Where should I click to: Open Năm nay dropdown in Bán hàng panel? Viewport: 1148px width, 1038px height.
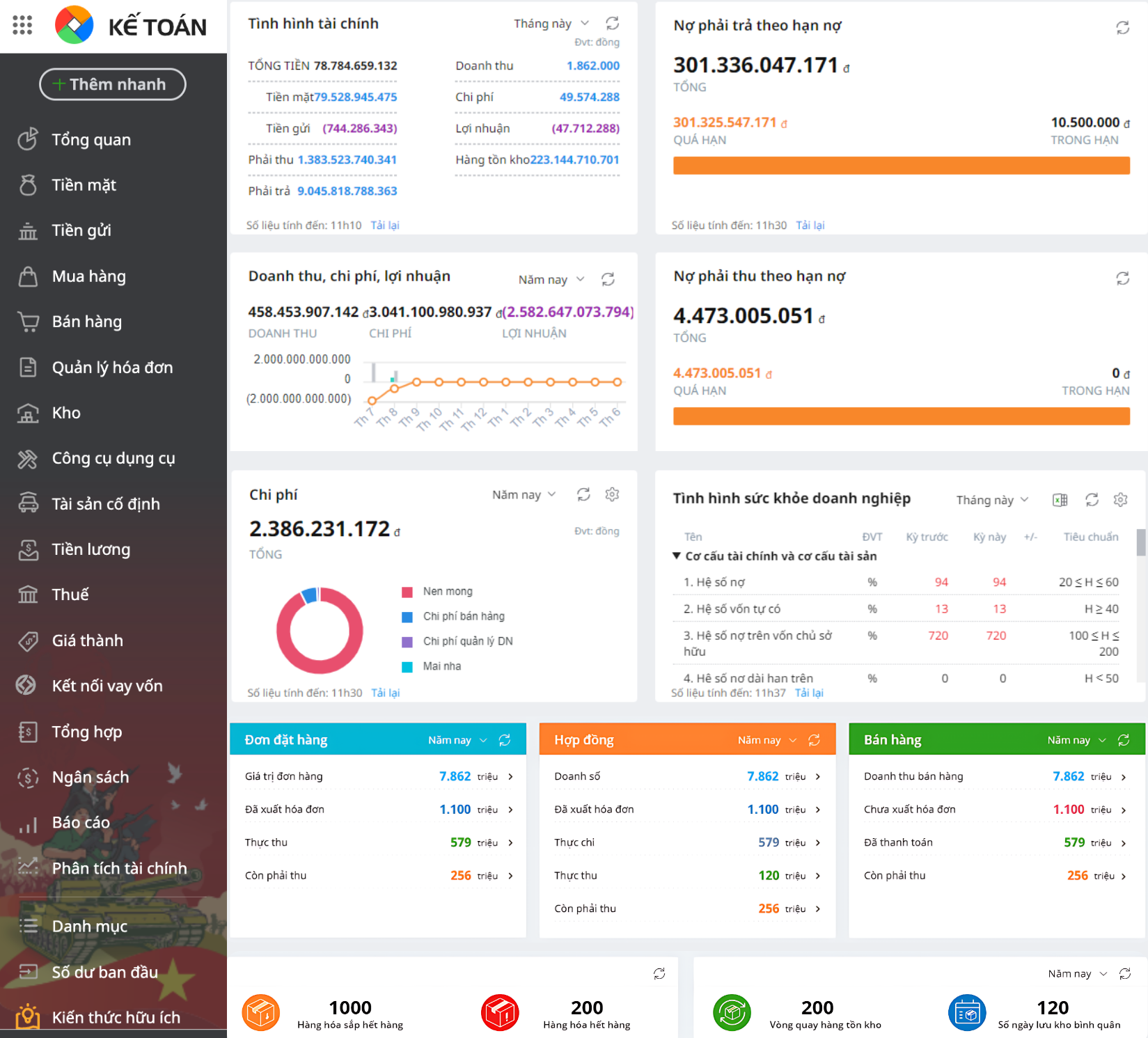tap(1076, 740)
